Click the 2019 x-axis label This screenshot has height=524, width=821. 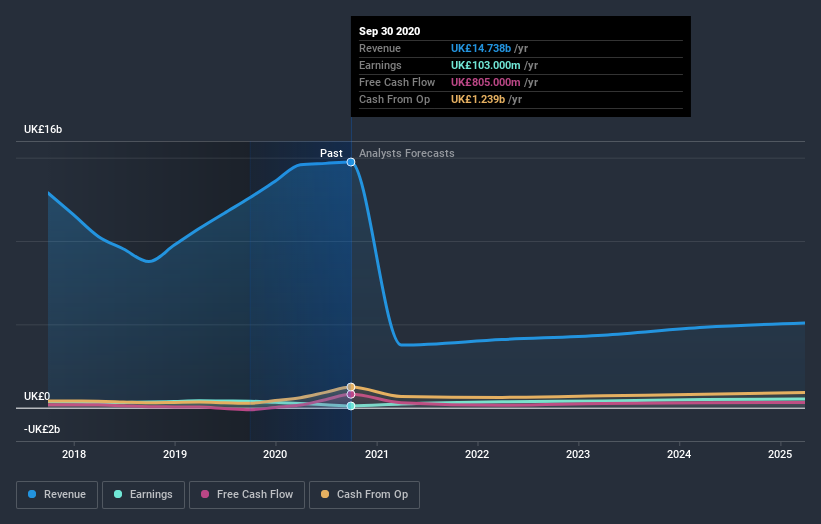pos(175,454)
